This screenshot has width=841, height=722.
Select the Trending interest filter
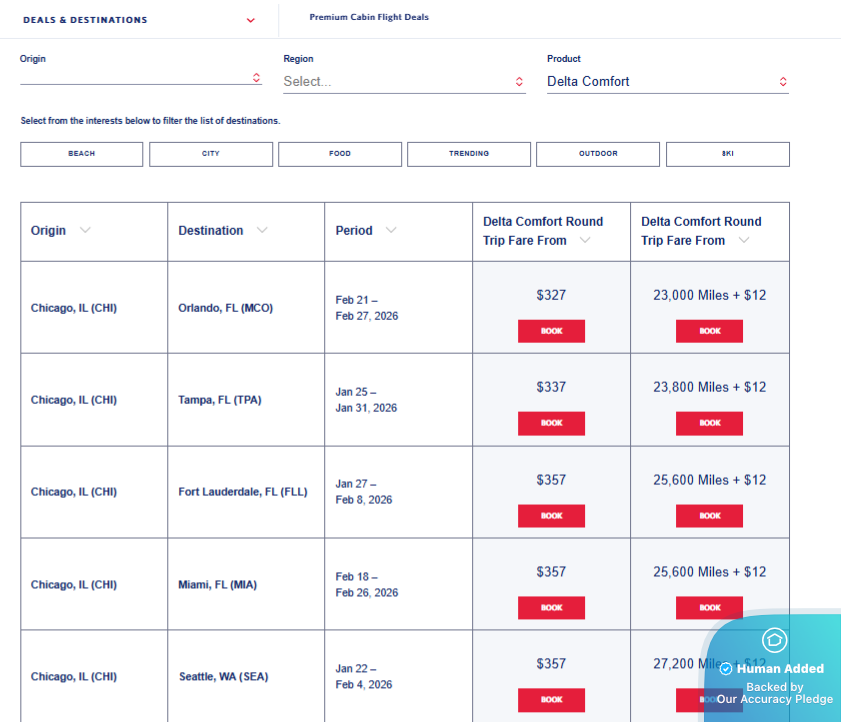(x=469, y=154)
